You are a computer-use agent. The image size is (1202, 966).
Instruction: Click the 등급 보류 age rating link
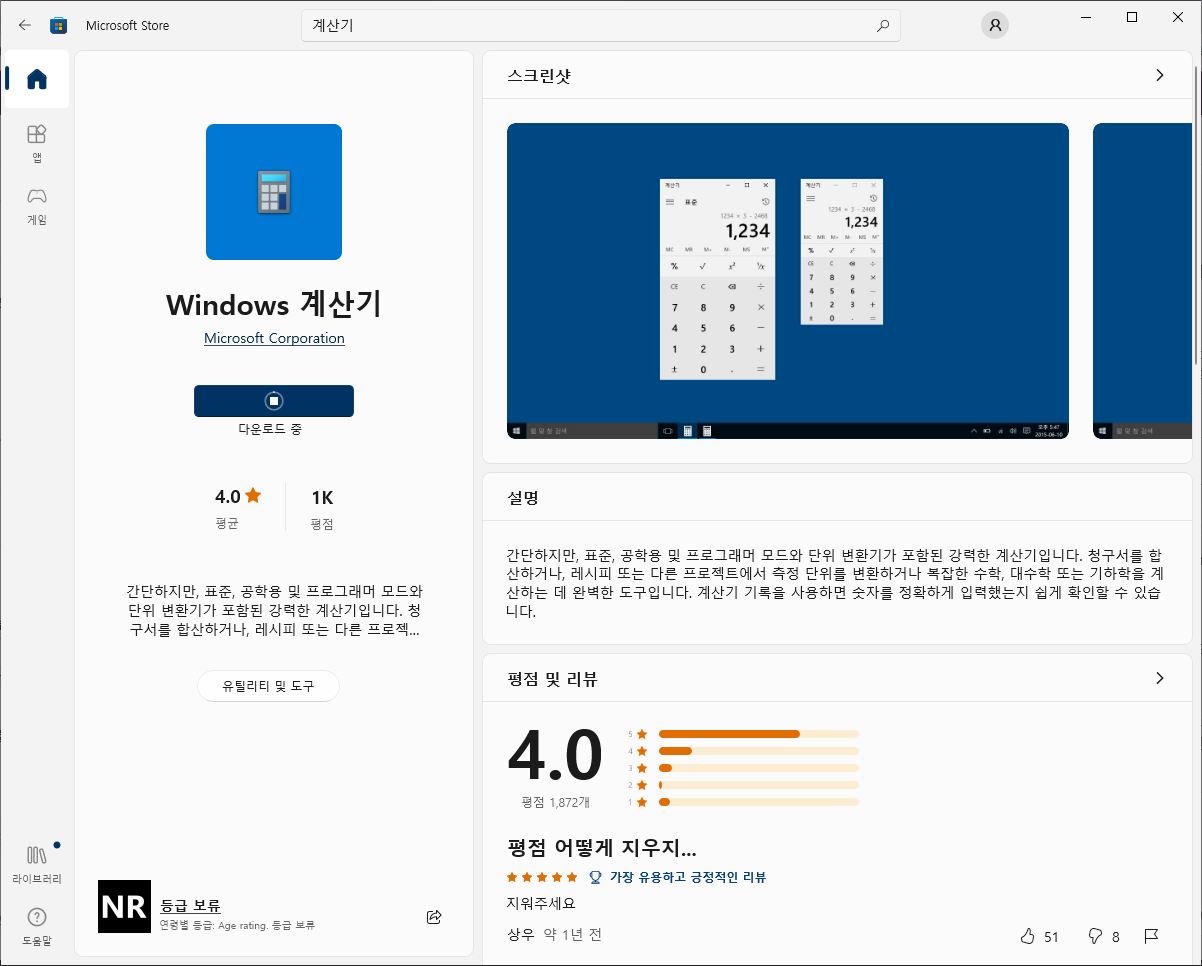point(188,906)
